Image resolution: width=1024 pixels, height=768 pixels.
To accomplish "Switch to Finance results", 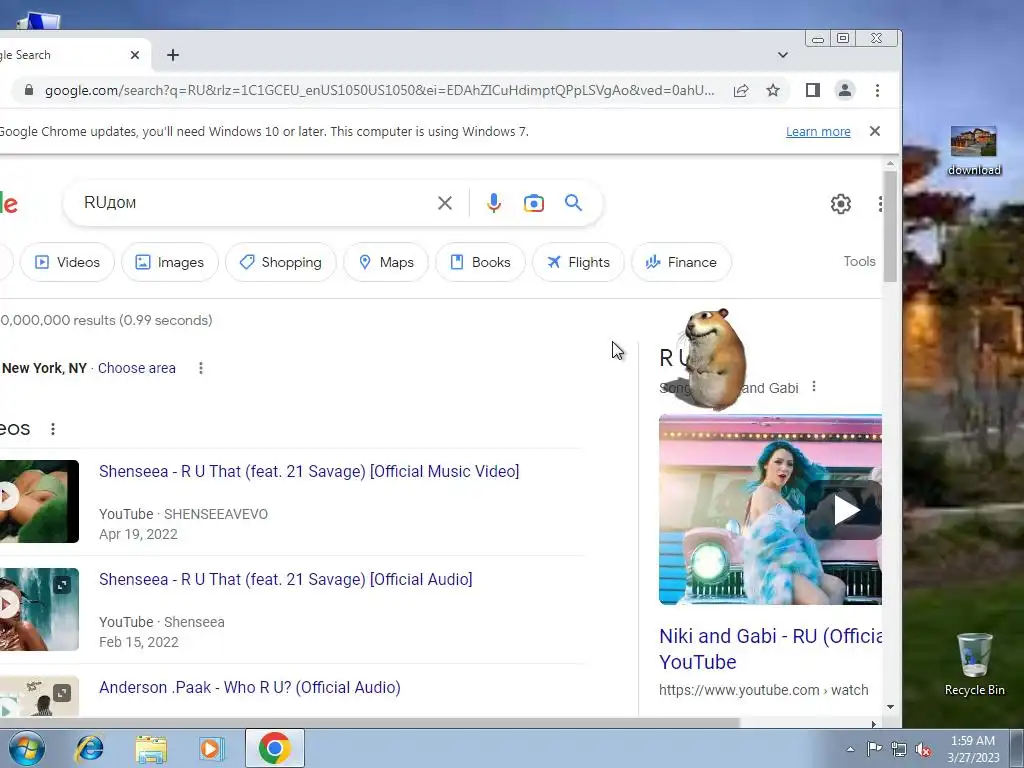I will pyautogui.click(x=681, y=263).
